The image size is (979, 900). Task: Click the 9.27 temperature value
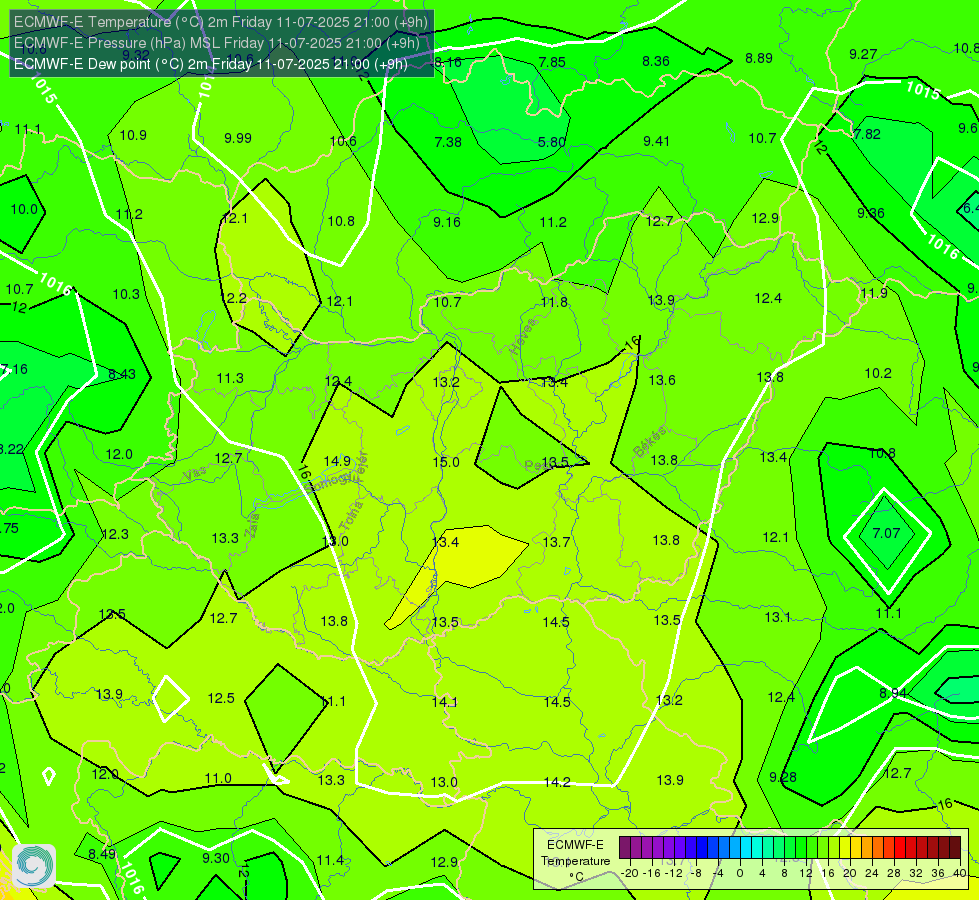click(863, 54)
